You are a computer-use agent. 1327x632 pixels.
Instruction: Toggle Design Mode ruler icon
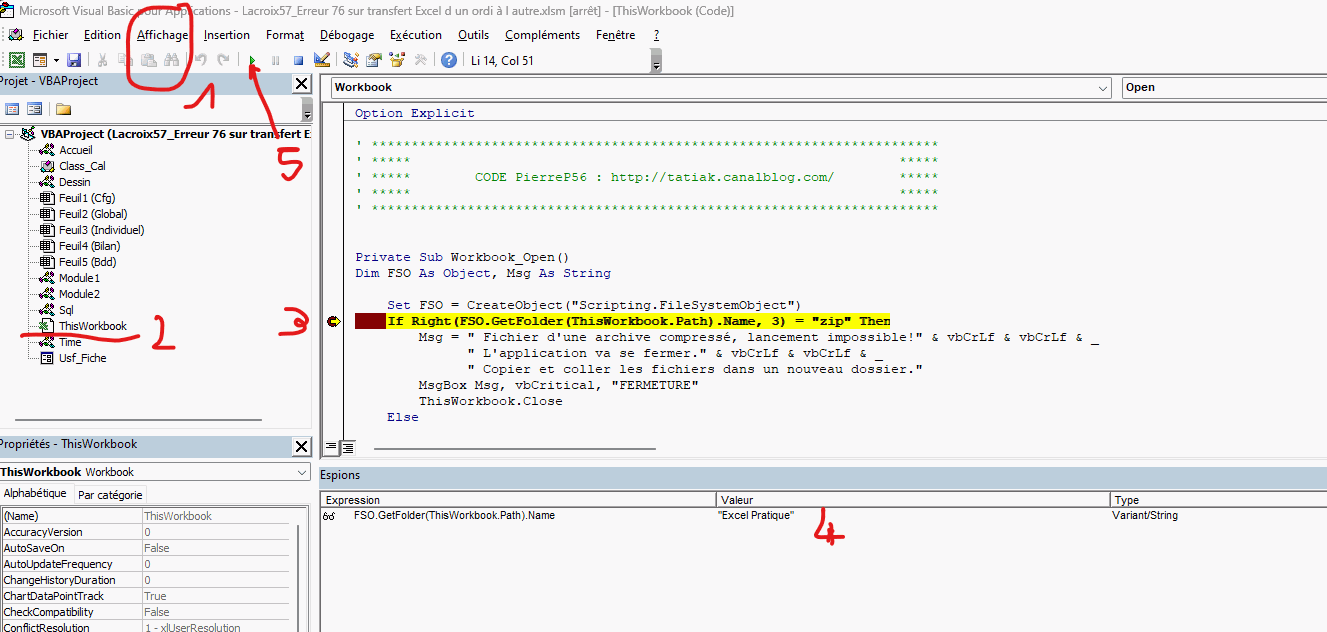322,61
